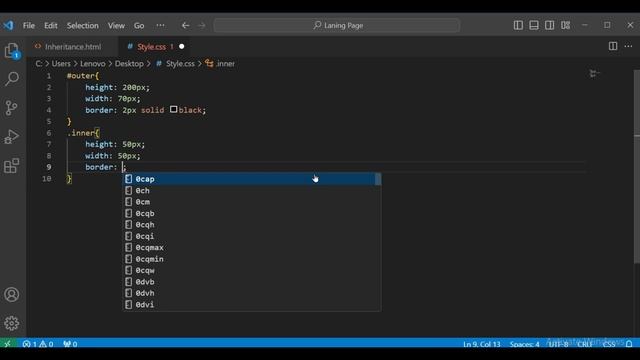Change indentation via Spaces: 4
This screenshot has height=360, width=640.
524,344
